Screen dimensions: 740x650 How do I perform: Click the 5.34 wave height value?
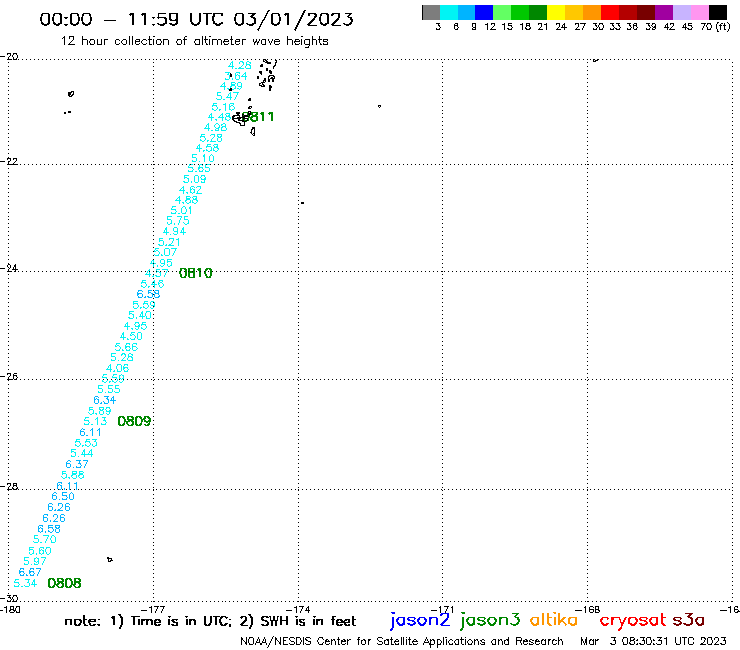25,583
